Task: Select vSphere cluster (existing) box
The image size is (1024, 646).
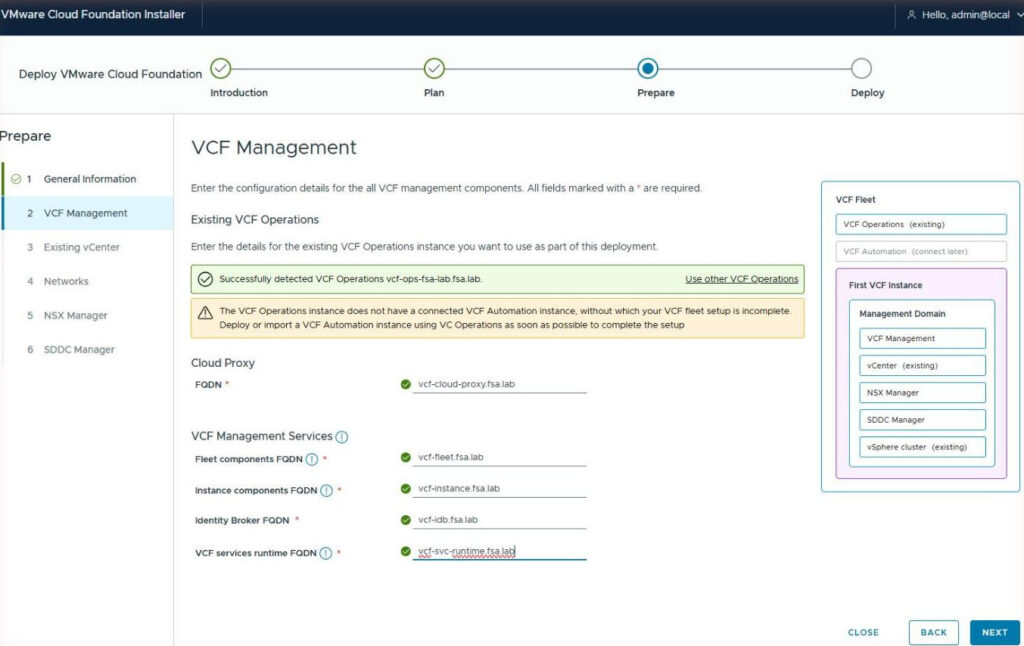Action: pyautogui.click(x=922, y=447)
